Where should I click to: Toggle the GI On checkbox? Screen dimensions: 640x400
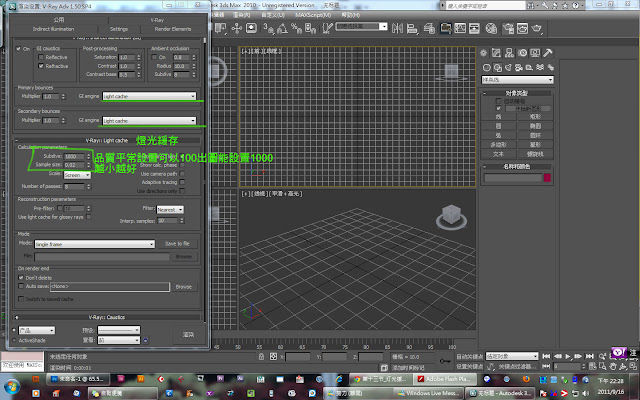coord(18,49)
